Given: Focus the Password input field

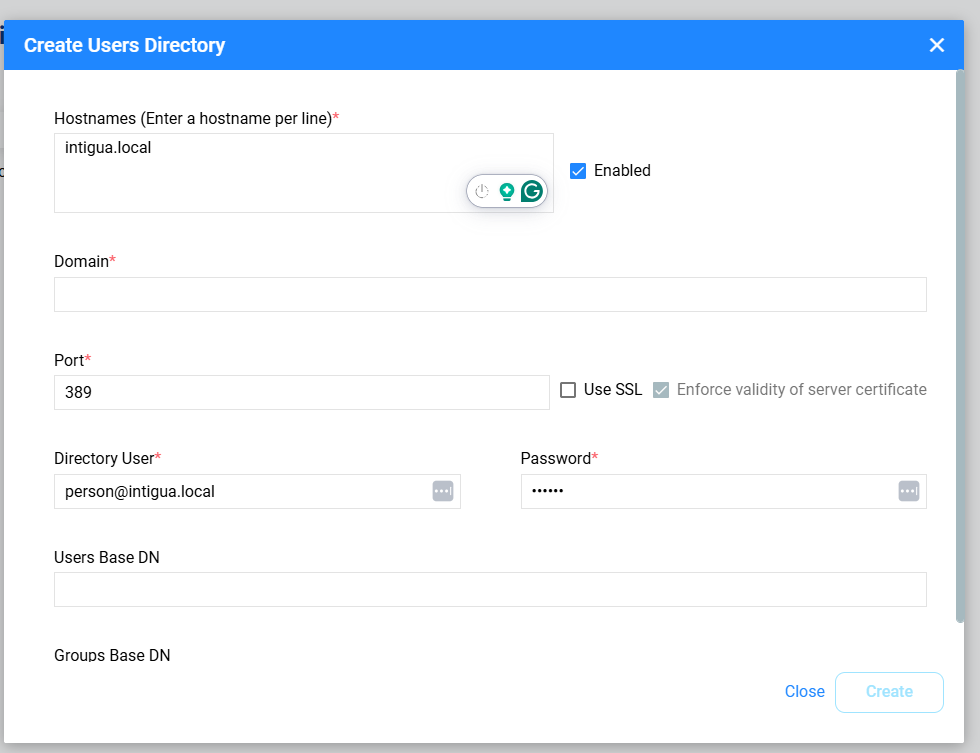Looking at the screenshot, I should point(705,492).
